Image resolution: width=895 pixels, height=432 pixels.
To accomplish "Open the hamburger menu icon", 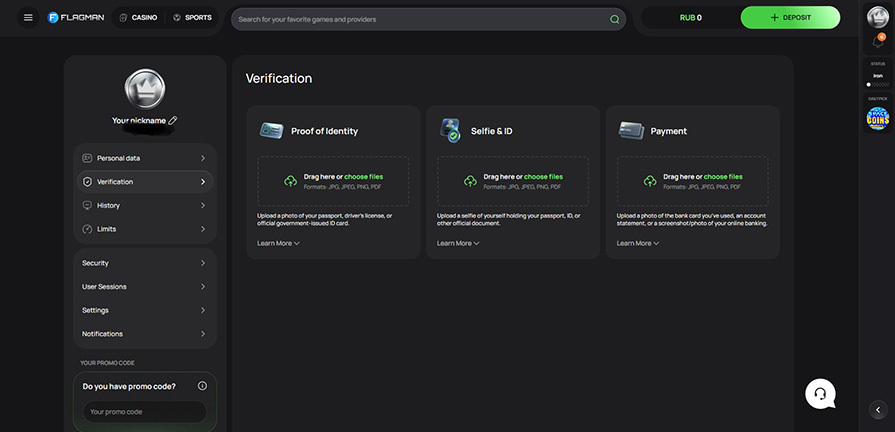I will coord(28,18).
